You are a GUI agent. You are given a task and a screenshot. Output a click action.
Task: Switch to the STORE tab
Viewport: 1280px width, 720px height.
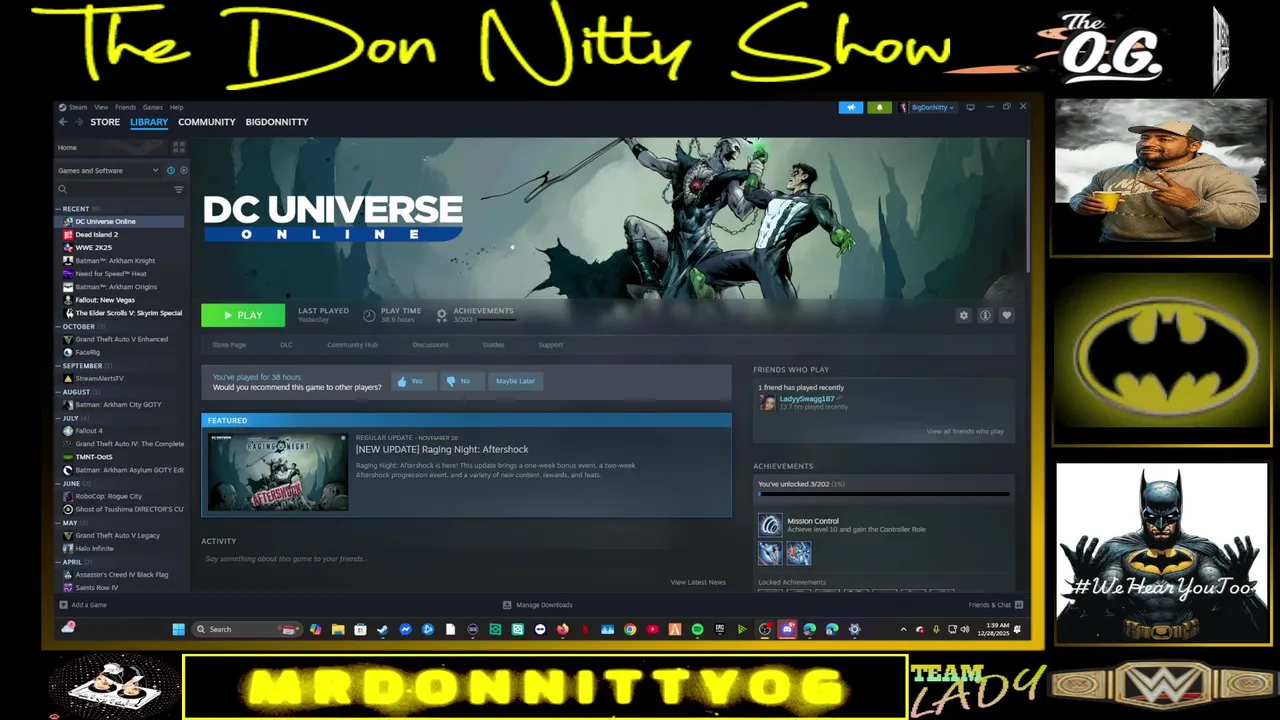click(x=105, y=122)
